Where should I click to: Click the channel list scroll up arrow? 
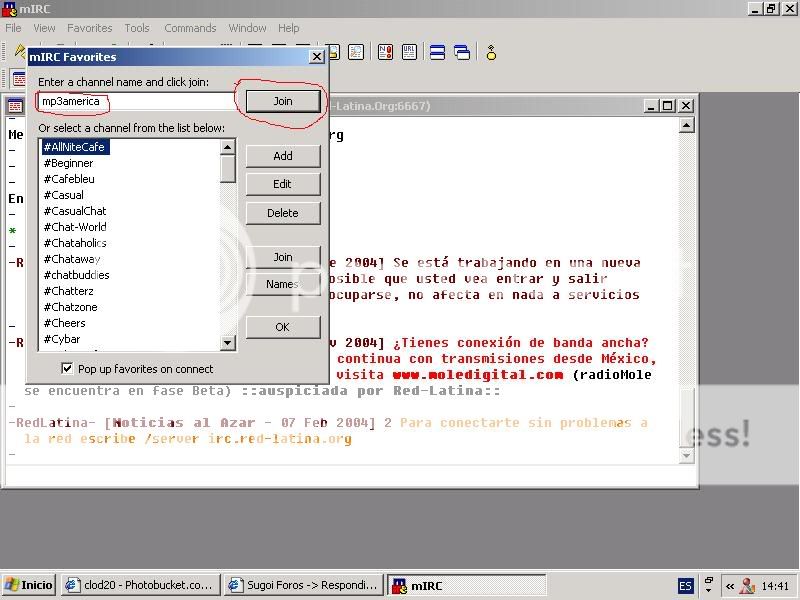coord(228,147)
